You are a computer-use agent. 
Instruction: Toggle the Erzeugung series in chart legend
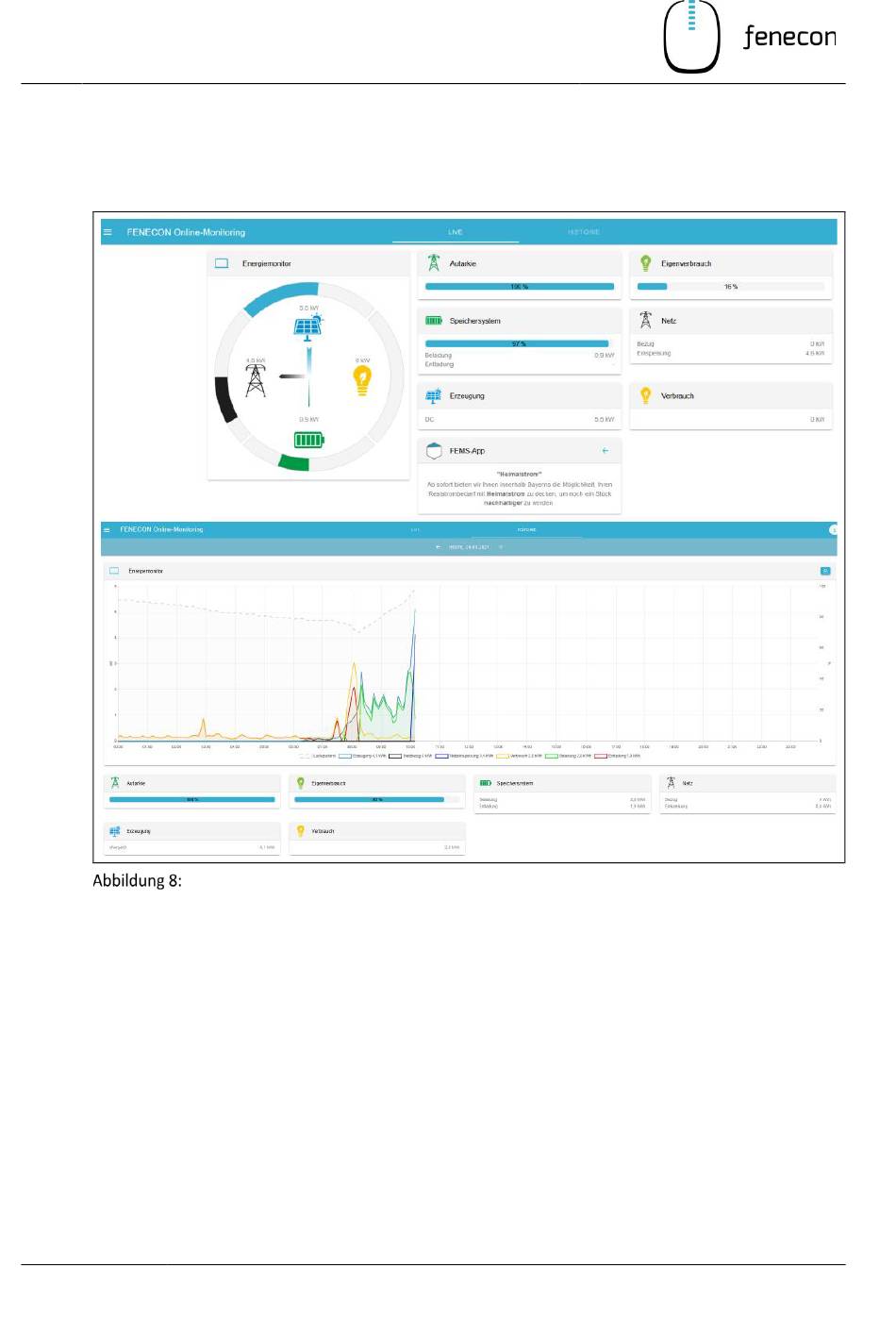362,756
